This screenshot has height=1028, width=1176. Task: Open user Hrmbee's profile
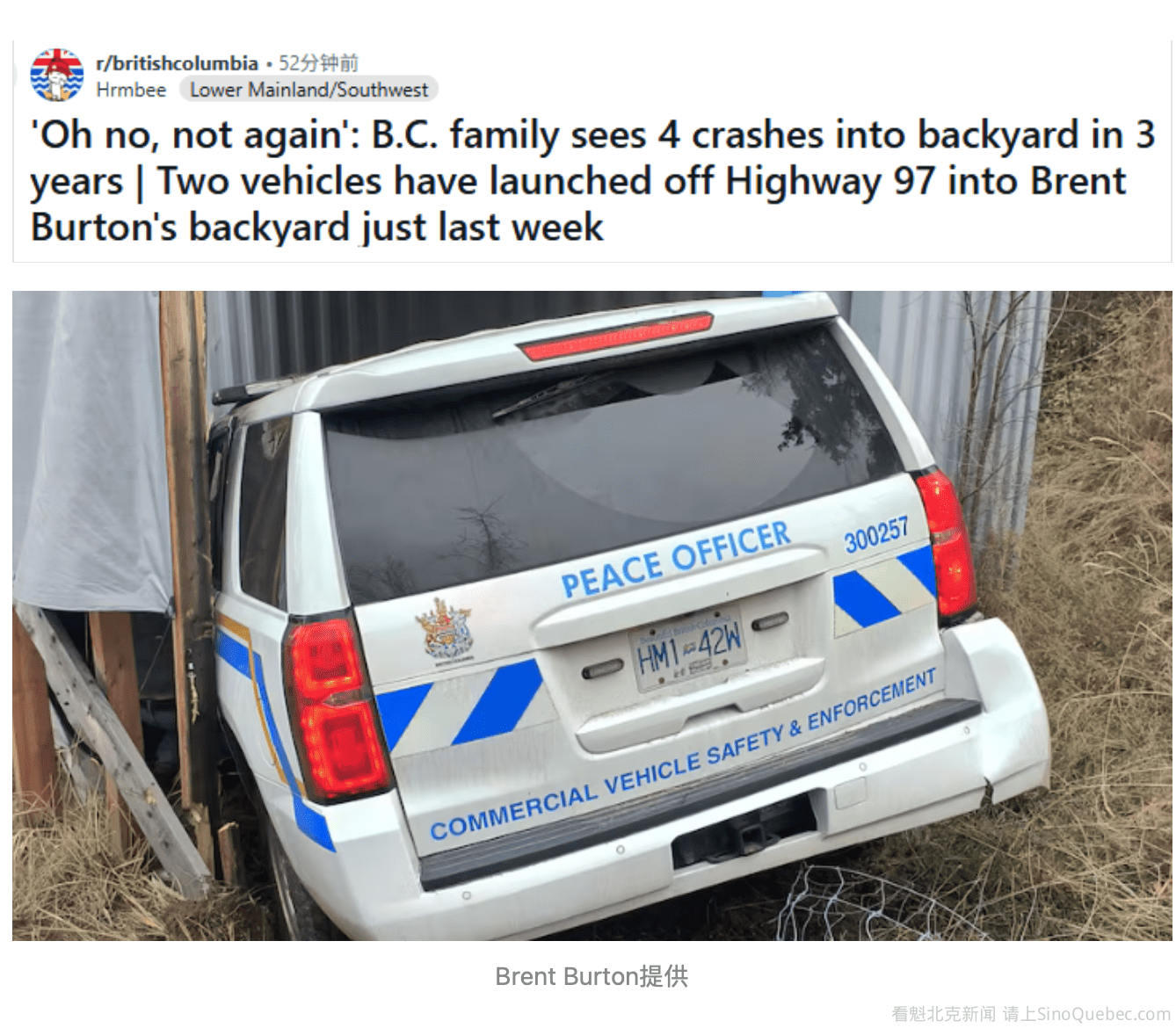[x=131, y=90]
